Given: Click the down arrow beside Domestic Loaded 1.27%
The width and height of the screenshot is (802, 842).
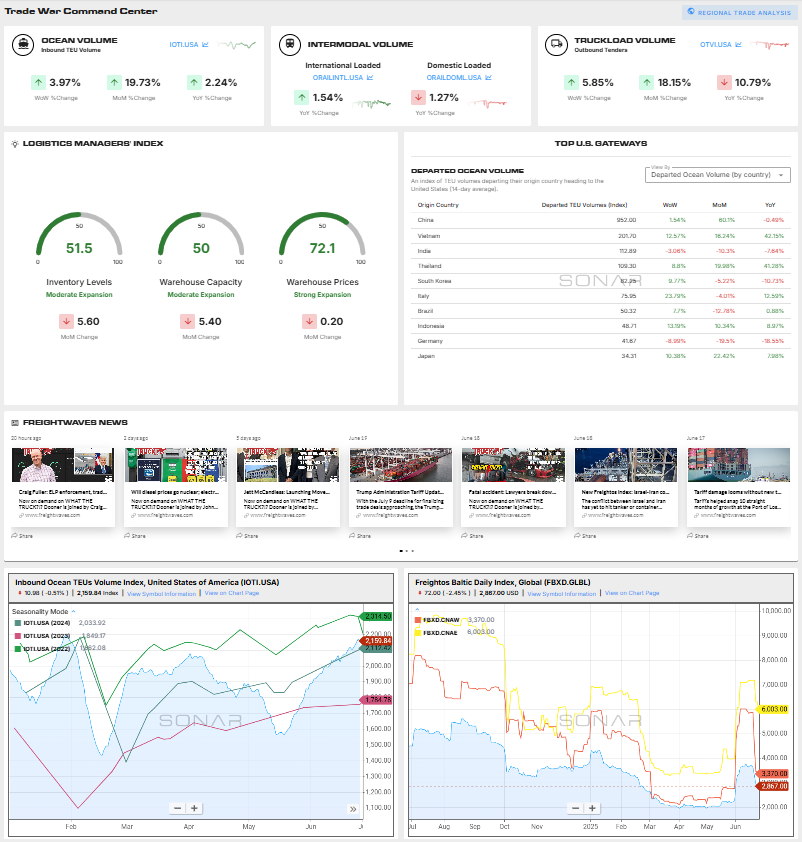Looking at the screenshot, I should pos(418,98).
